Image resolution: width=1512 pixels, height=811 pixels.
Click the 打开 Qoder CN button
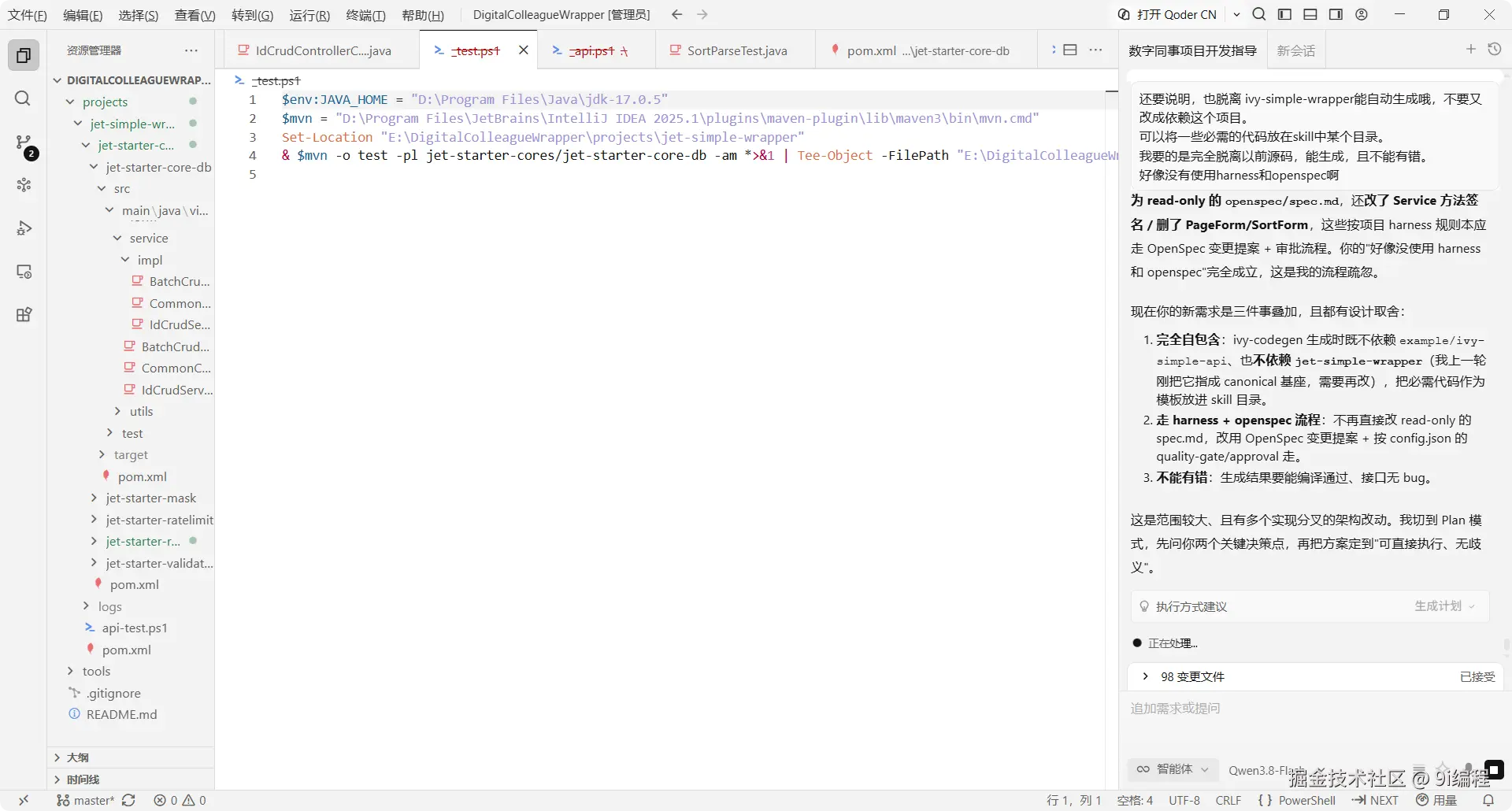(x=1167, y=14)
